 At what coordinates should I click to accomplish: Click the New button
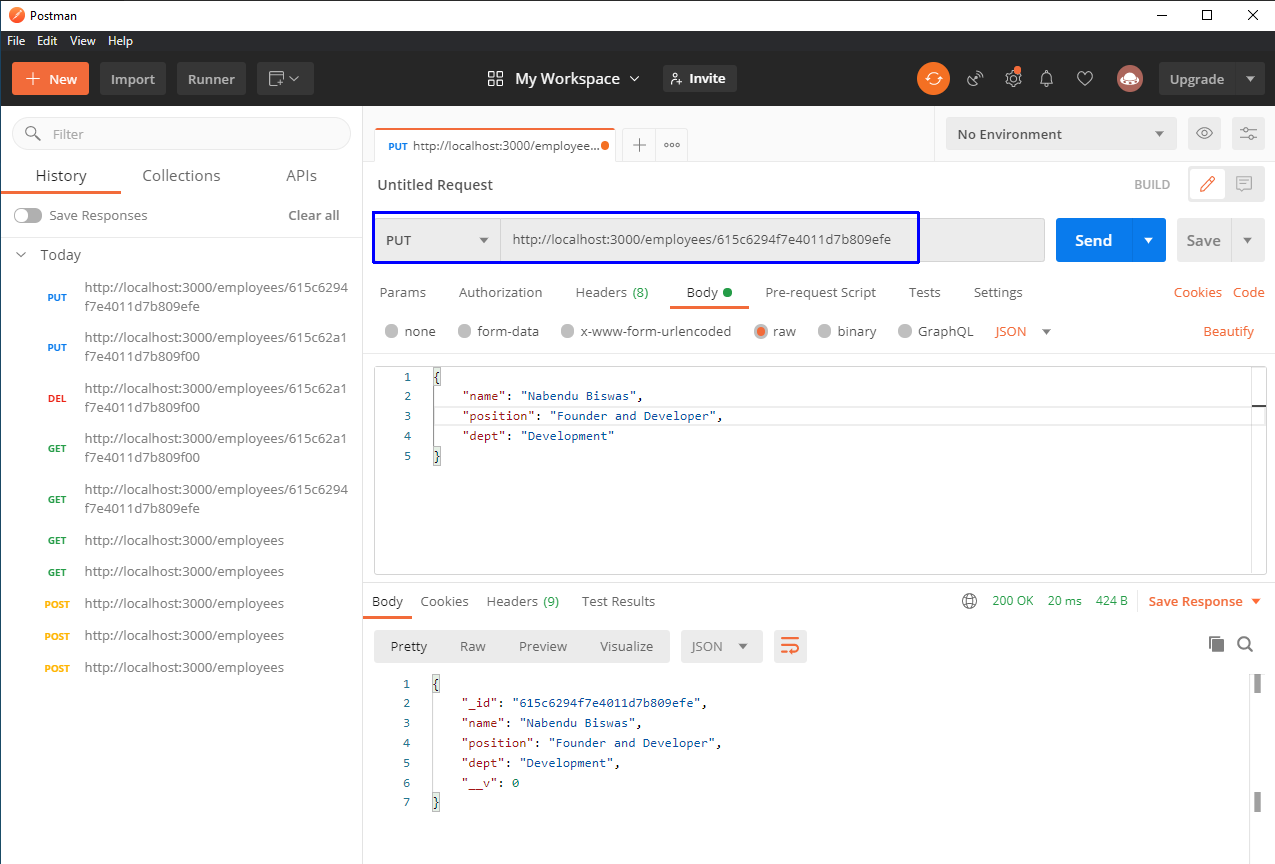(x=50, y=79)
